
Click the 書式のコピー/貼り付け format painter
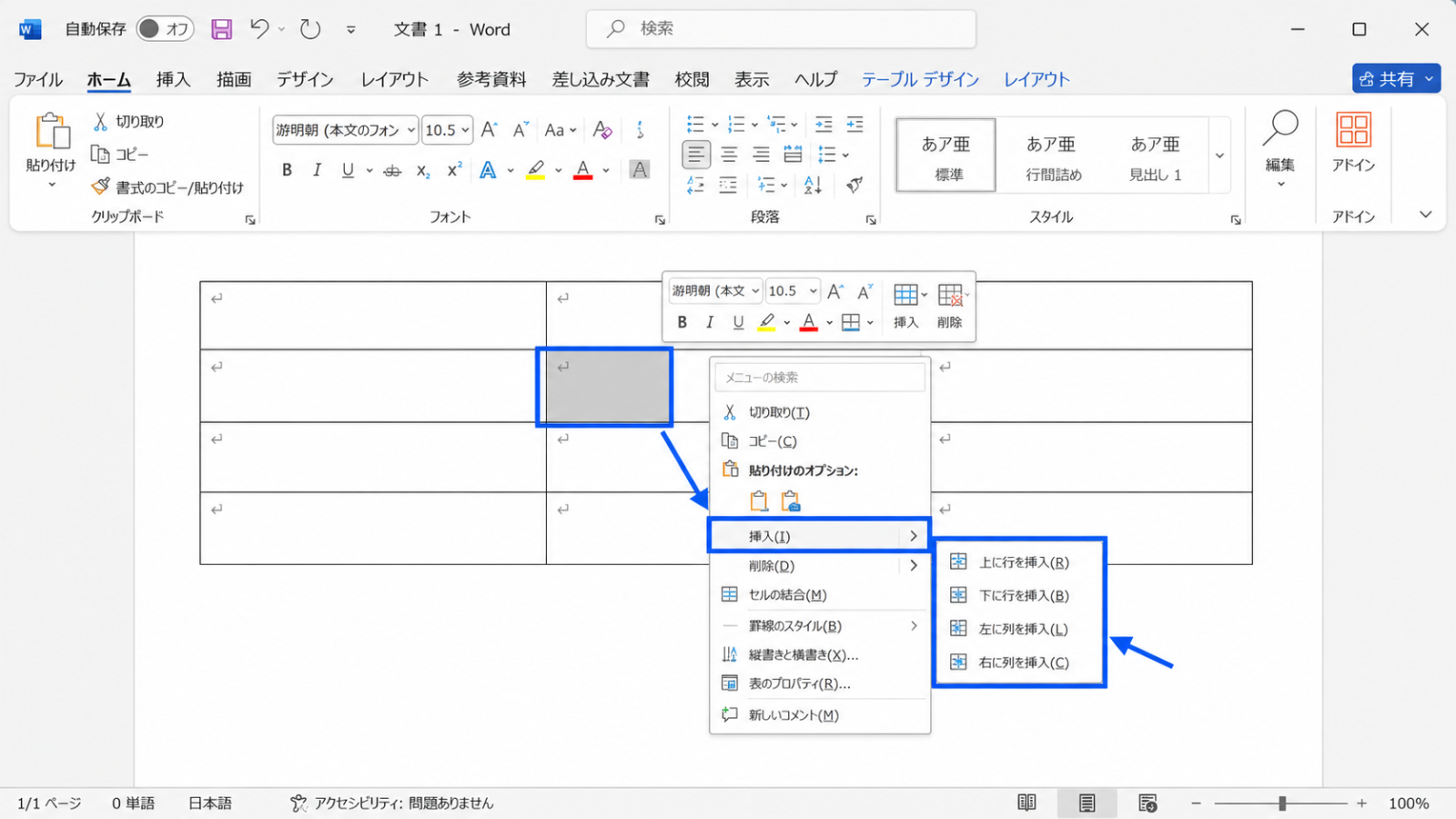pyautogui.click(x=167, y=187)
